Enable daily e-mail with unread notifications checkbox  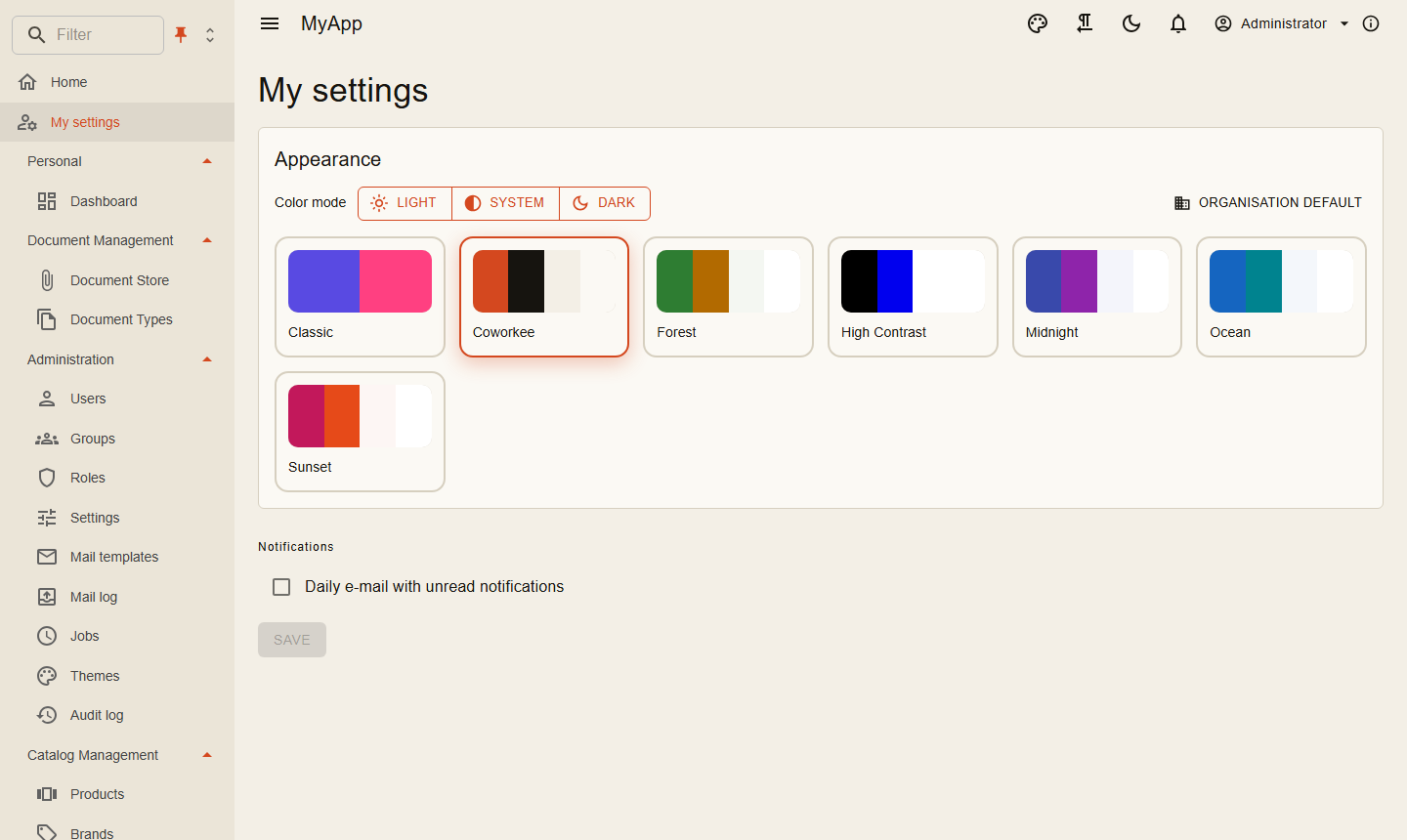point(281,587)
